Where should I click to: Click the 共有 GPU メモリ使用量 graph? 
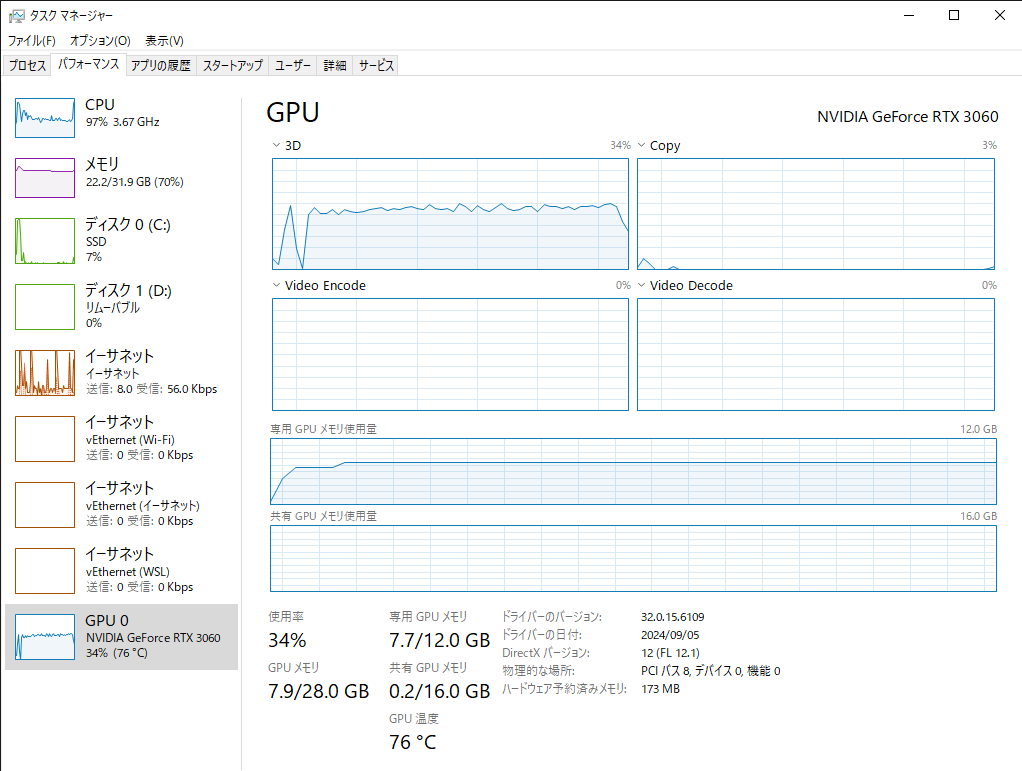634,559
